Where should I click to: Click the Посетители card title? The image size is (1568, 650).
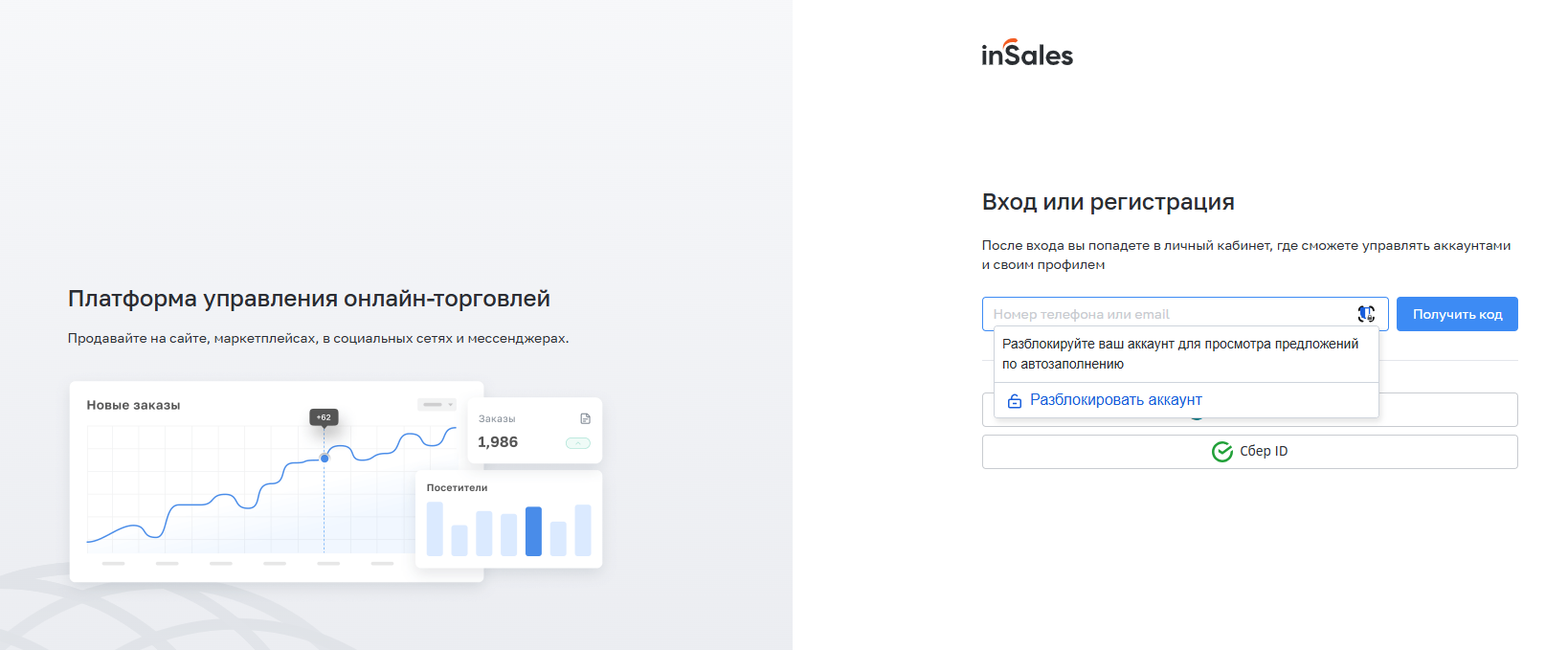tap(457, 488)
